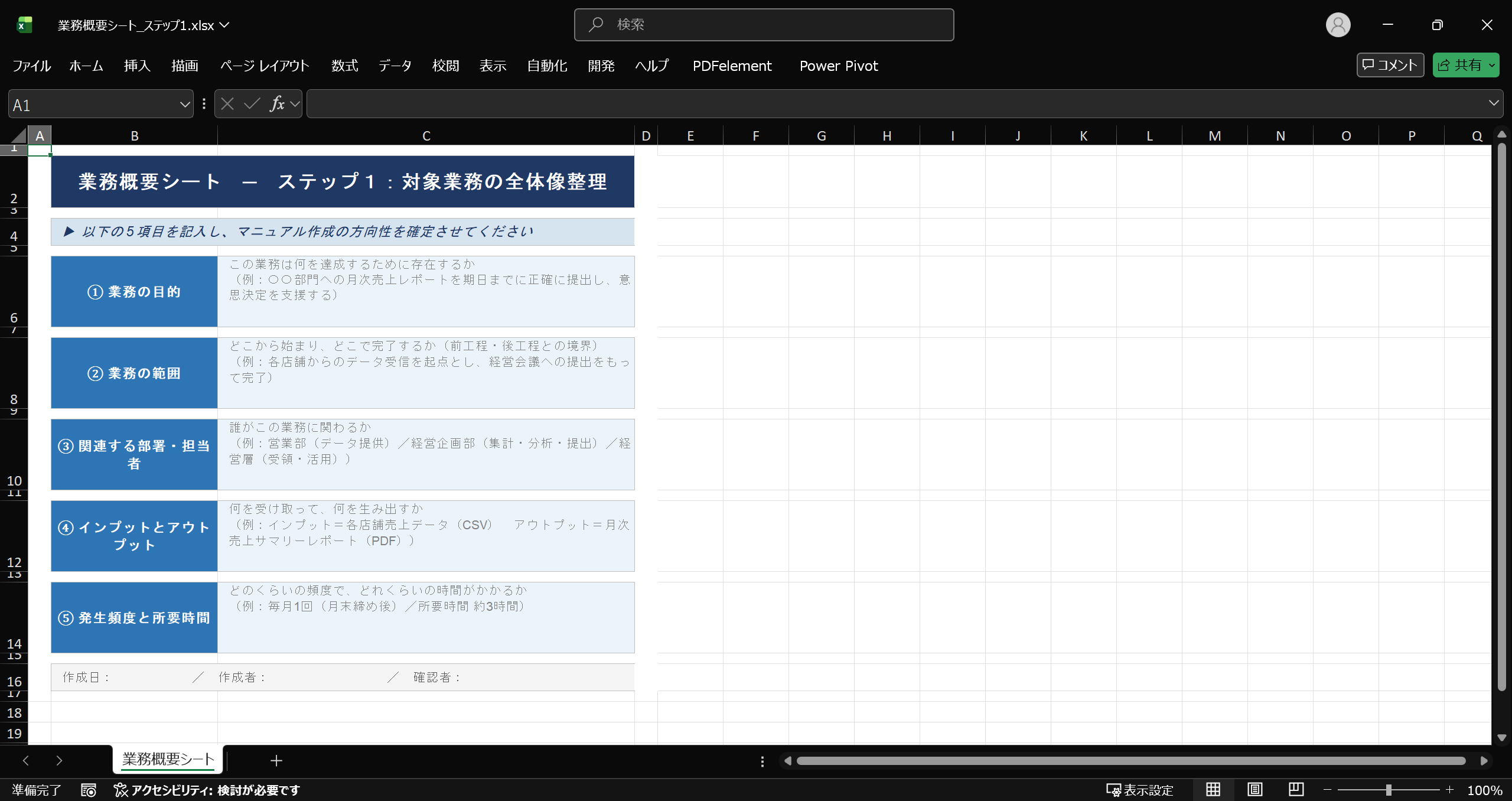Open the account profile icon
This screenshot has height=801, width=1512.
[1338, 25]
